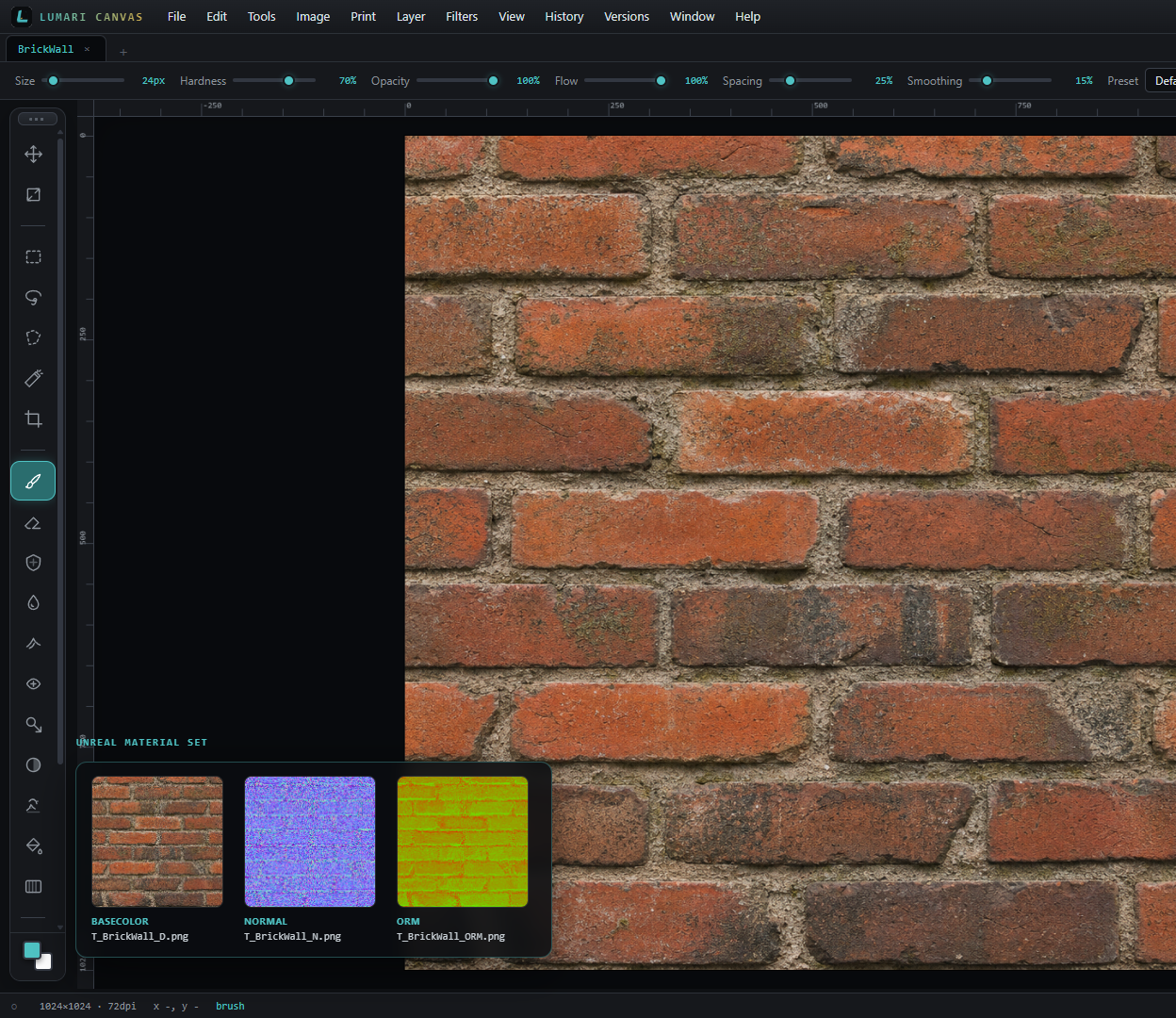Screen dimensions: 1176x1018
Task: Select the shield-plus Healing tool
Action: click(x=33, y=563)
